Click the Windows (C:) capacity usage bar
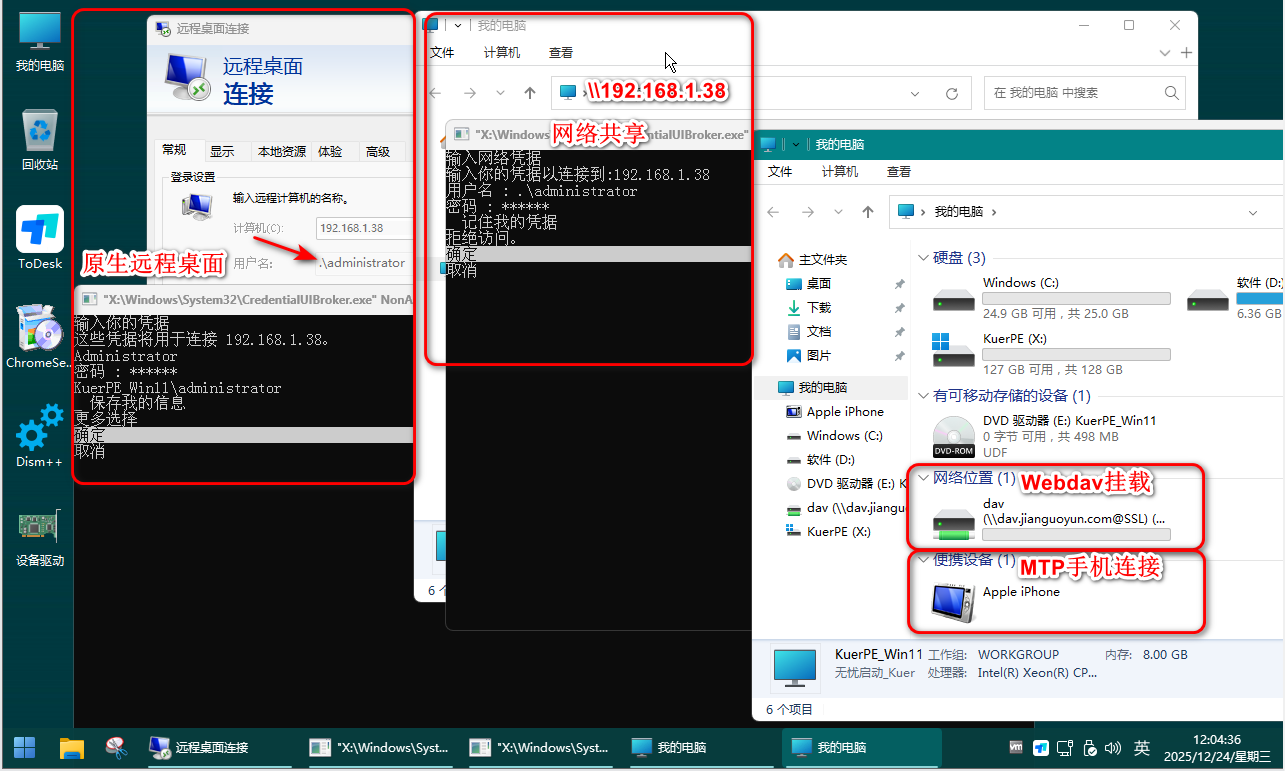The image size is (1285, 771). 1076,298
